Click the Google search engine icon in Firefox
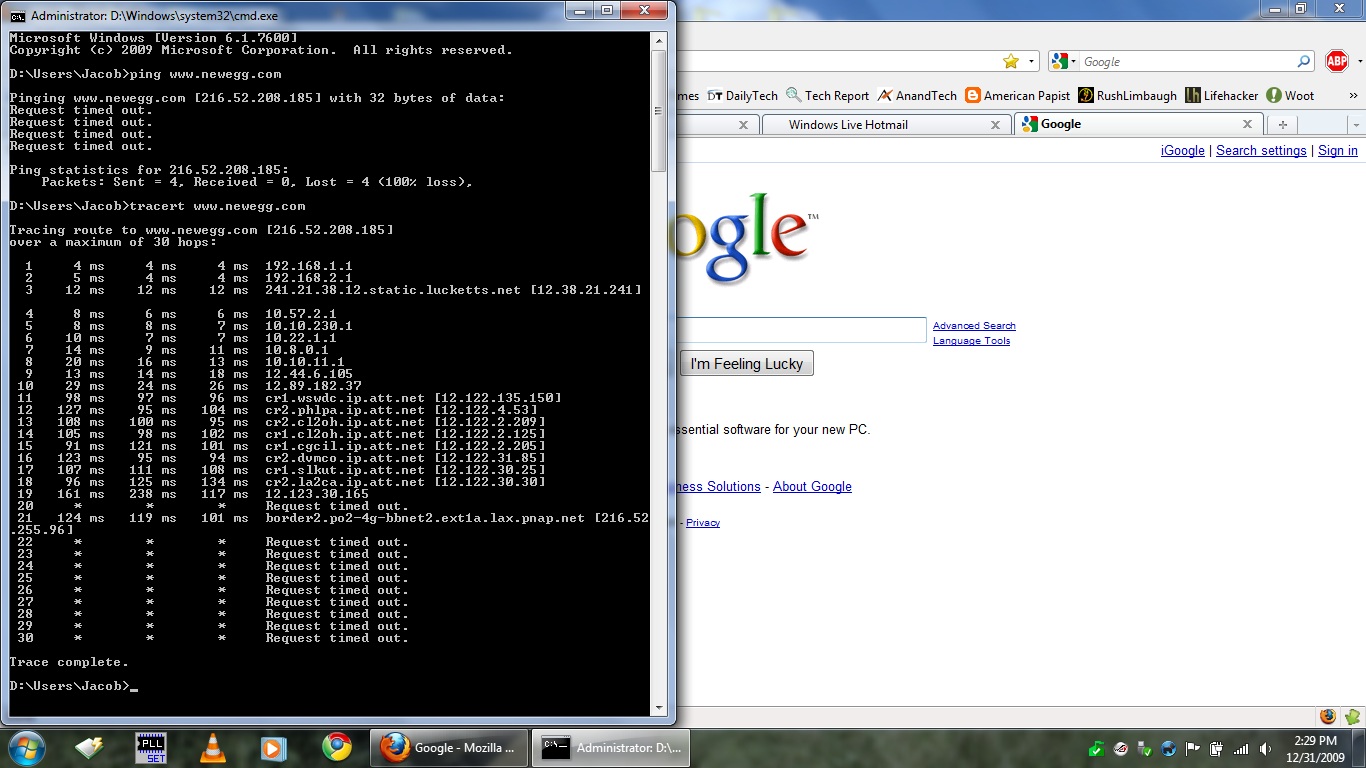 point(1060,62)
